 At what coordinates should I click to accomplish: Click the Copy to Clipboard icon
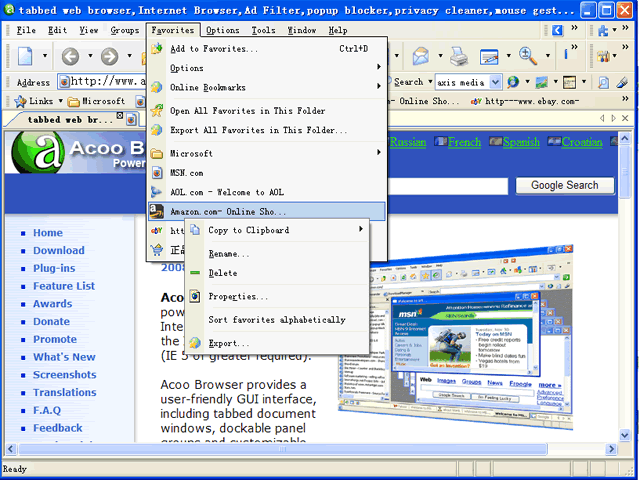(195, 230)
